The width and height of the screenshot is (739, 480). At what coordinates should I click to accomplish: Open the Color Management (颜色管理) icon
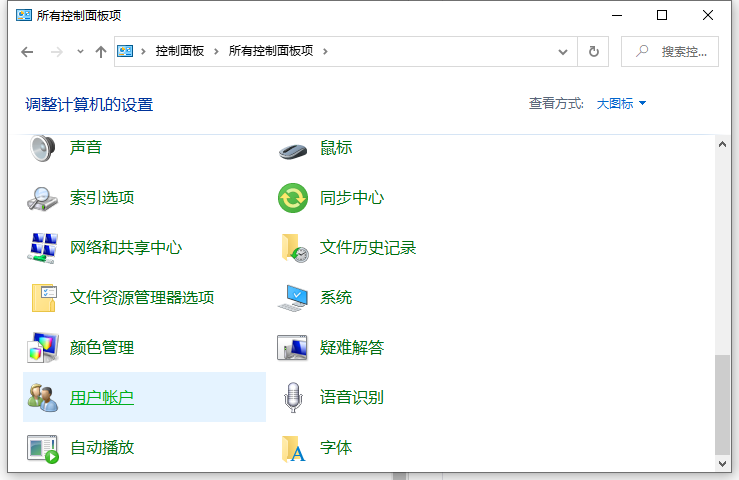pyautogui.click(x=43, y=348)
